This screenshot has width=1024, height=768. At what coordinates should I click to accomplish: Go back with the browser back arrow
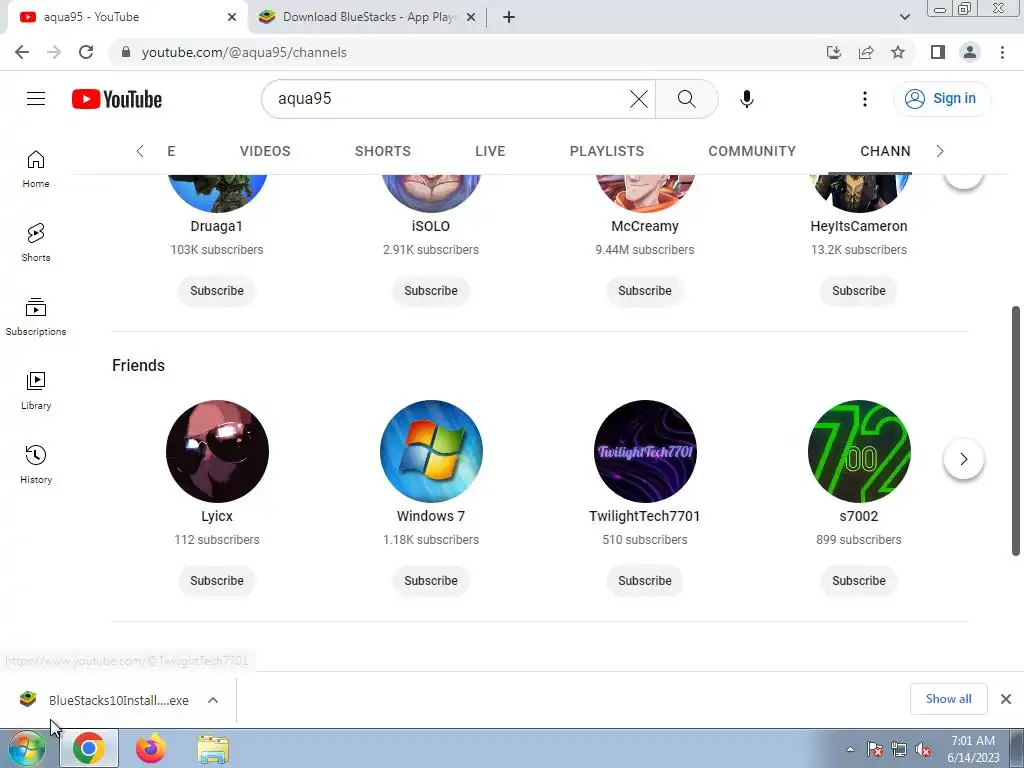[22, 52]
